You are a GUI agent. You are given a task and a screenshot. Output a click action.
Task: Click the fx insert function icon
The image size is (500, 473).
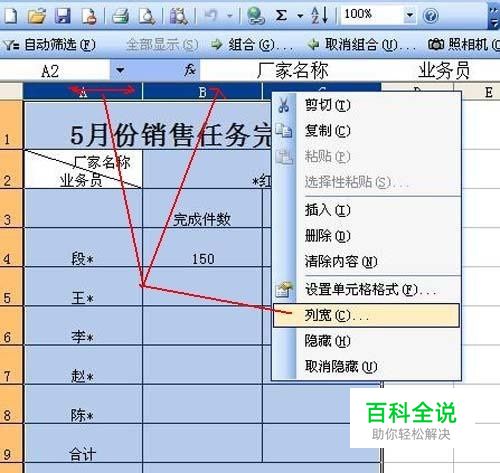[x=190, y=70]
